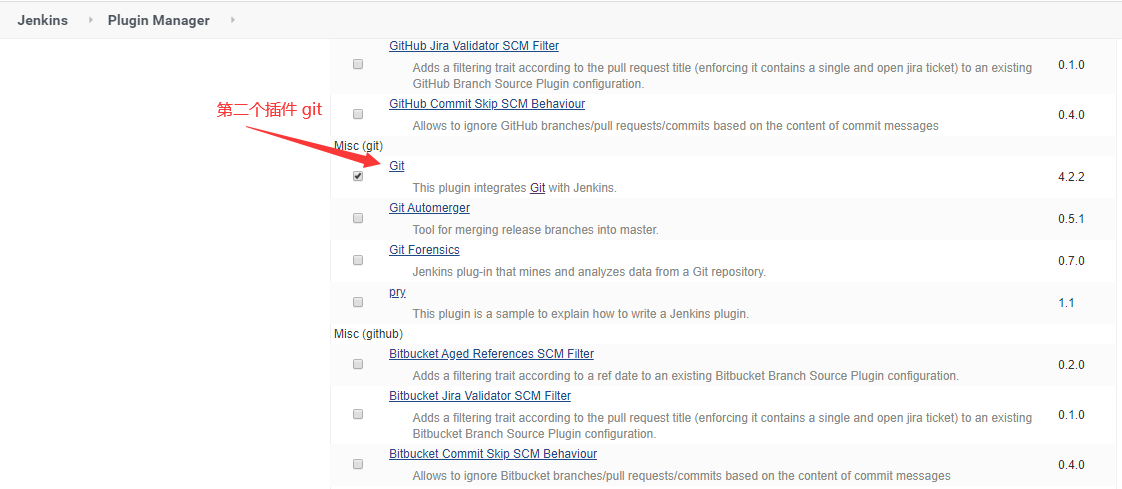Viewport: 1122px width, 489px height.
Task: Check the Bitbucket Aged References SCM Filter checkbox
Action: [358, 364]
